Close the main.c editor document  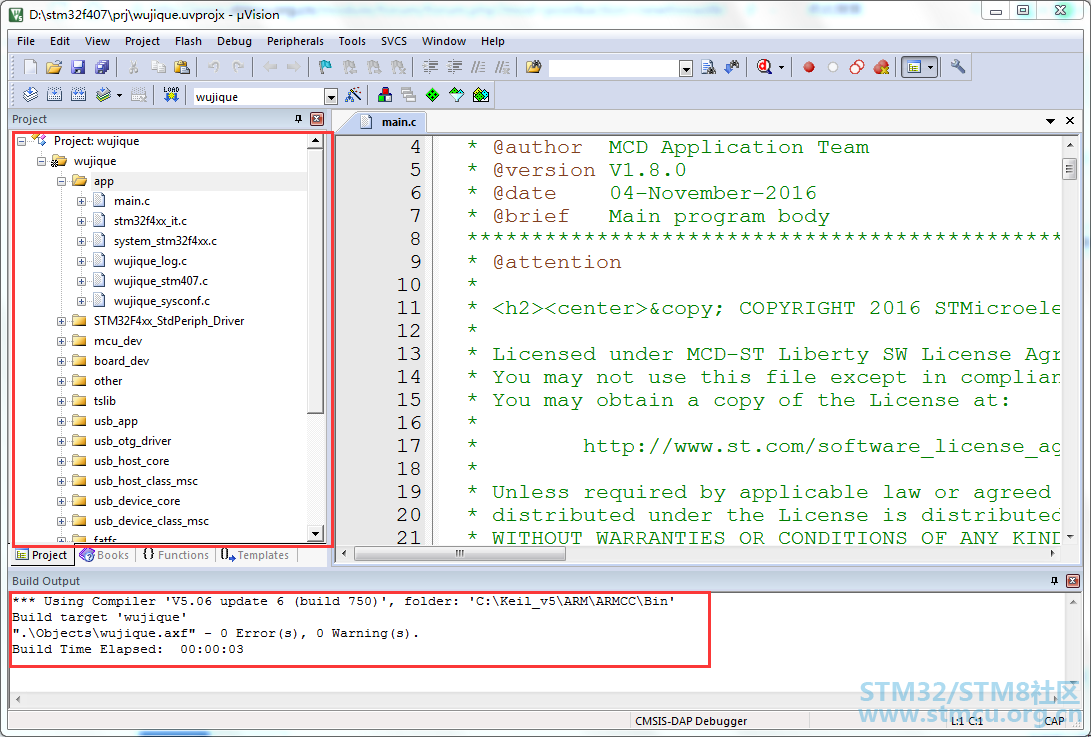(1070, 121)
